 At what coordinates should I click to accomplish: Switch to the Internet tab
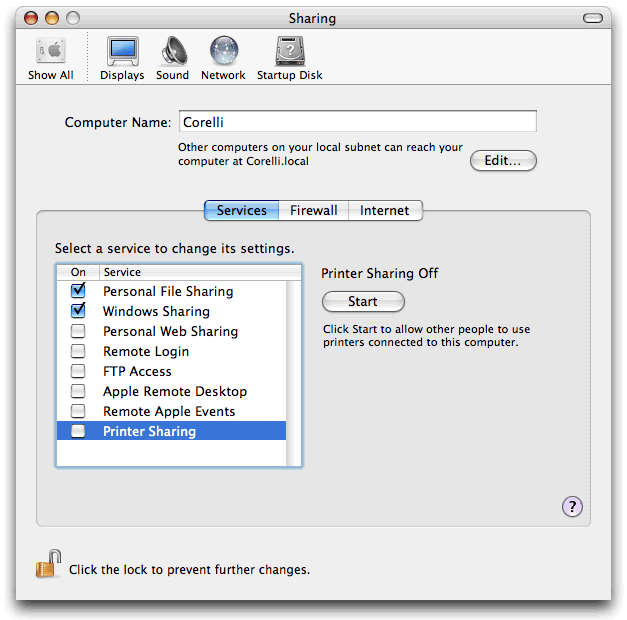[x=385, y=211]
